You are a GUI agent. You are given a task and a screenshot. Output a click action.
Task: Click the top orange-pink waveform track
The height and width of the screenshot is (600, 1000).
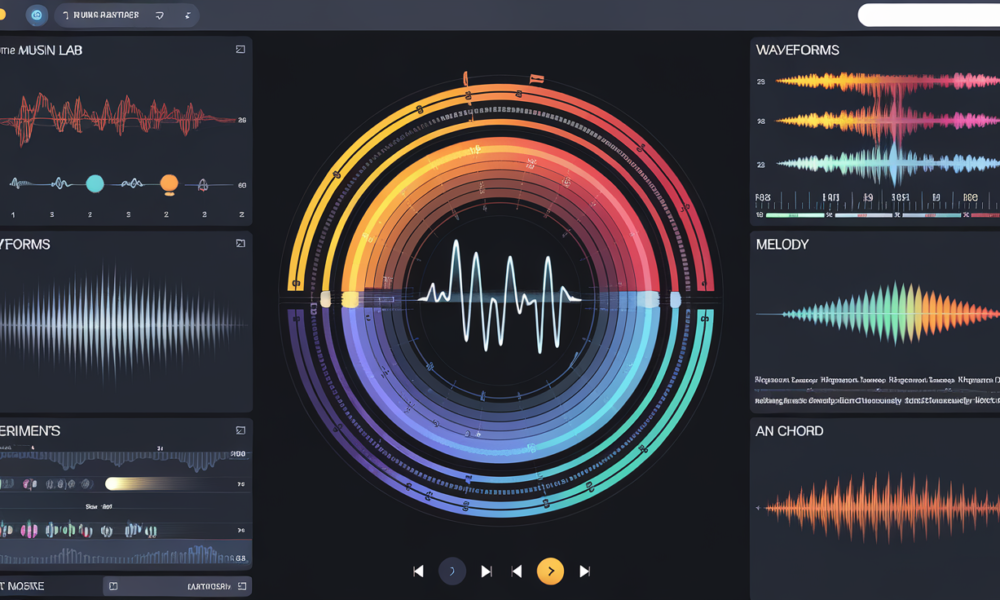[888, 82]
